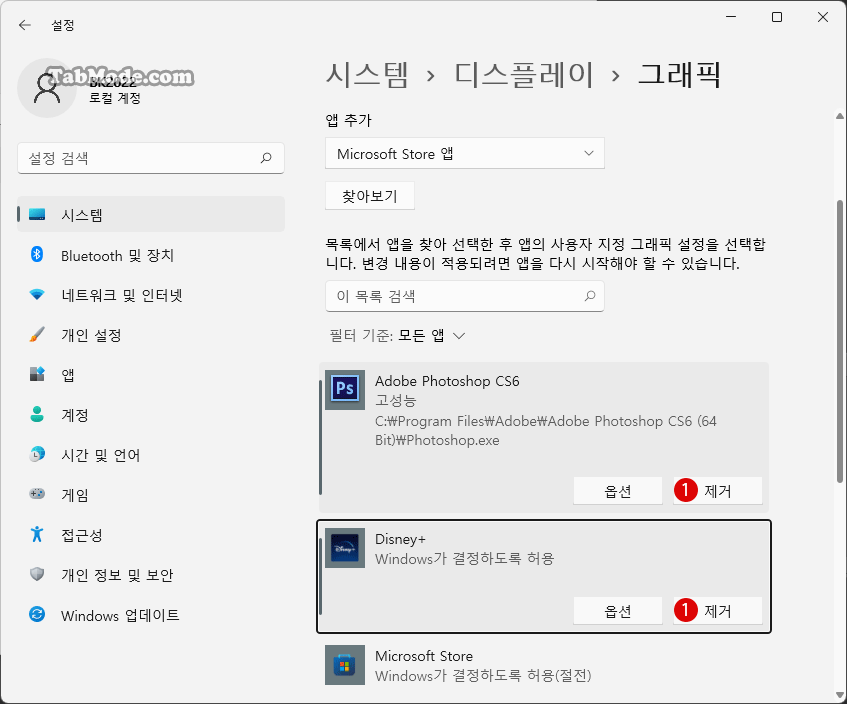Image resolution: width=847 pixels, height=704 pixels.
Task: Click the time and language globe icon
Action: pos(37,454)
